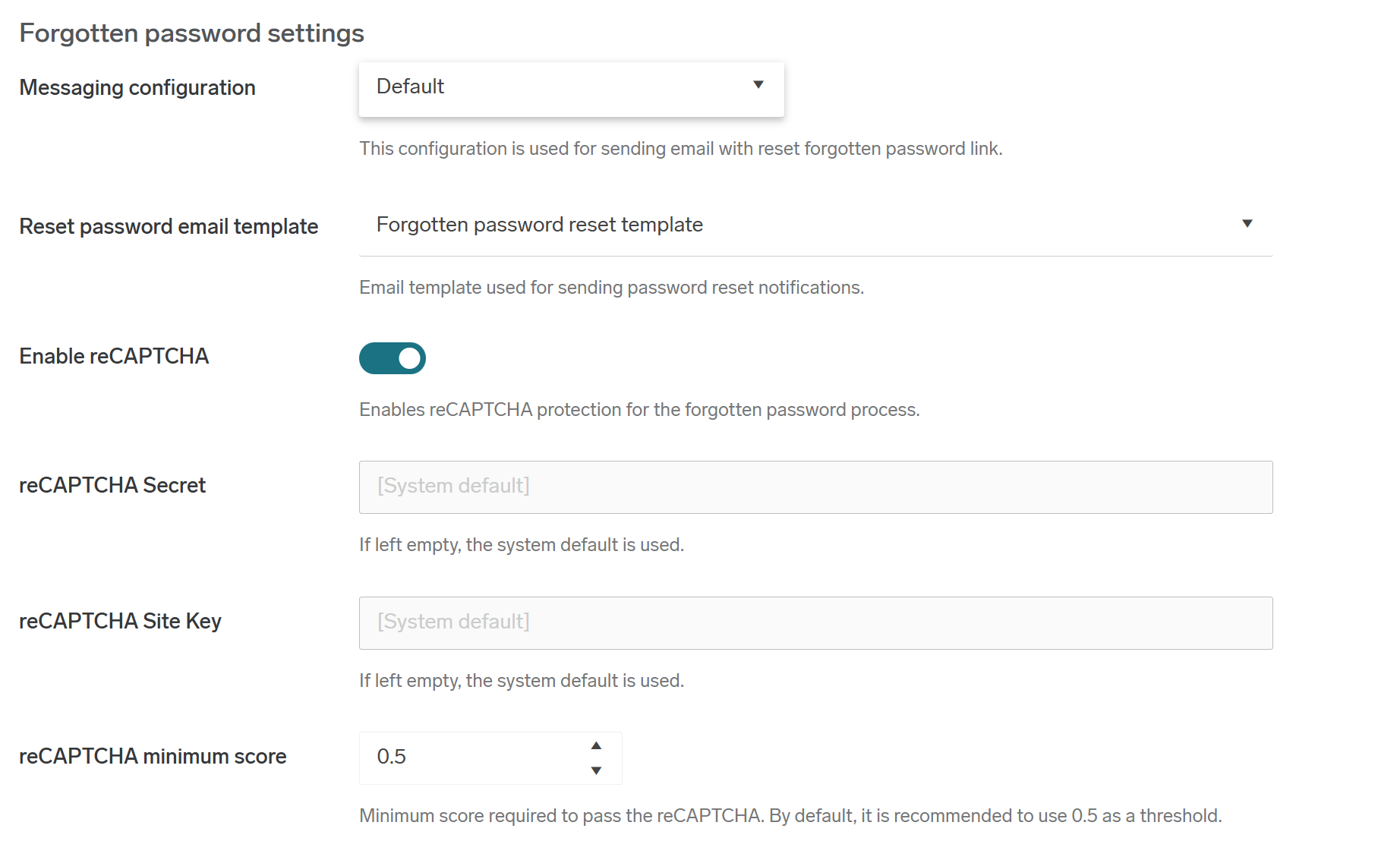Click the reCAPTCHA protection description text
The image size is (1400, 860).
pos(639,410)
